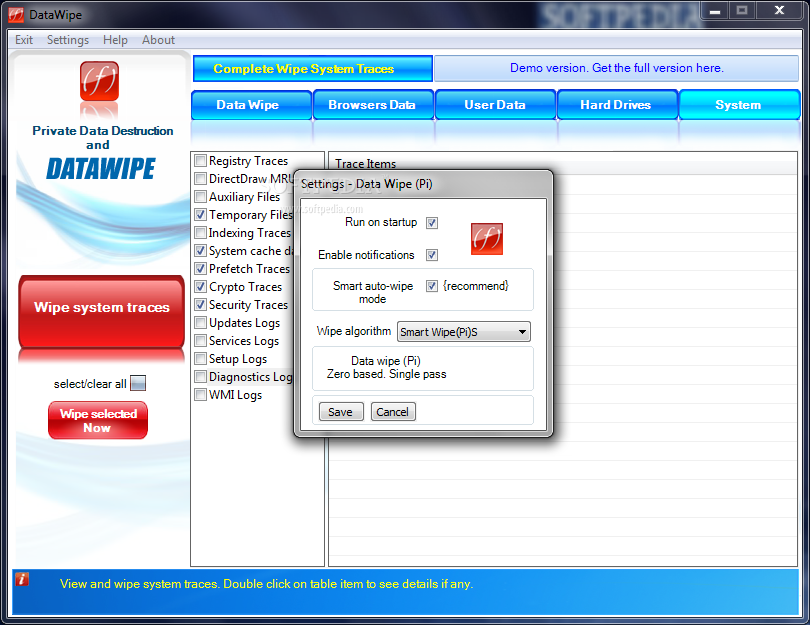Open the Wipe algorithm dropdown
The height and width of the screenshot is (625, 810).
(x=463, y=332)
